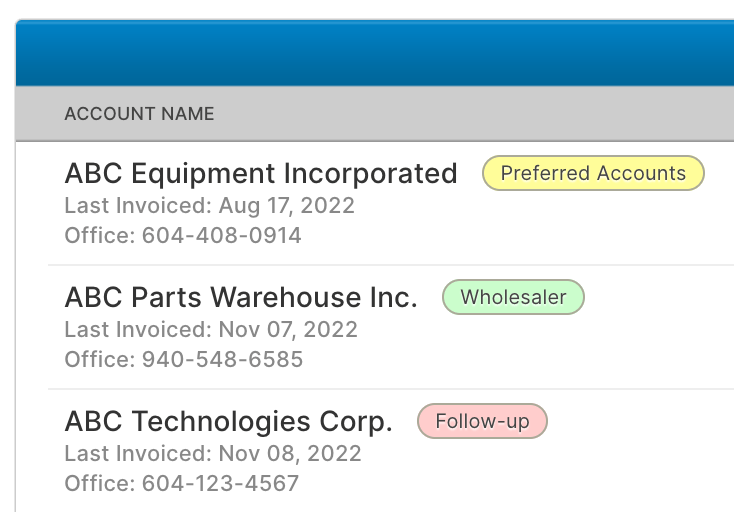
Task: Click the blank space right of the Follow-up tag
Action: [640, 422]
